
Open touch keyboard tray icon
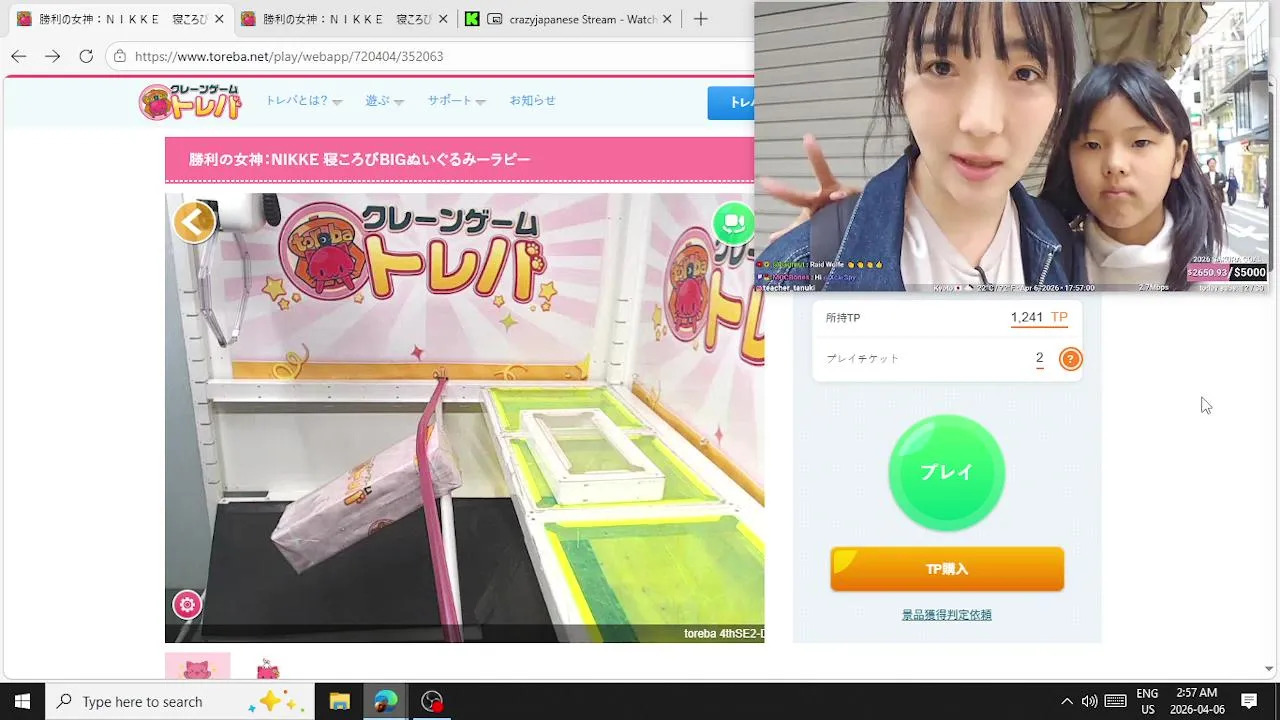point(1116,701)
